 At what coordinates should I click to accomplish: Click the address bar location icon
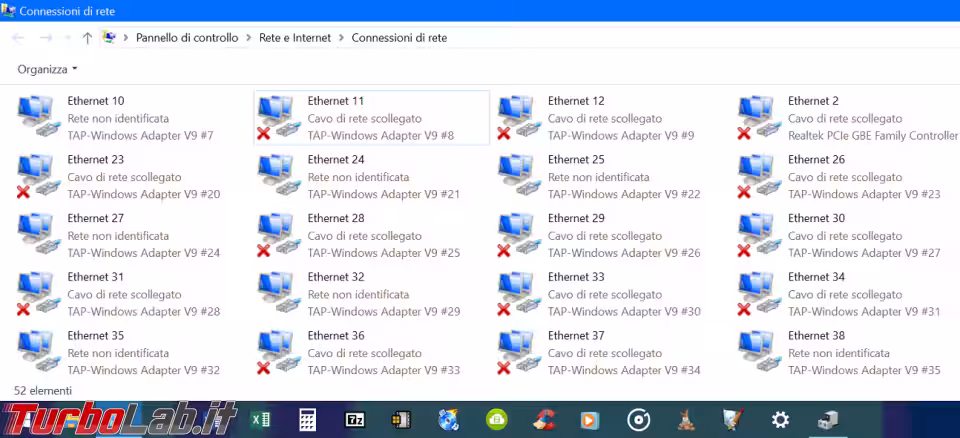[109, 37]
